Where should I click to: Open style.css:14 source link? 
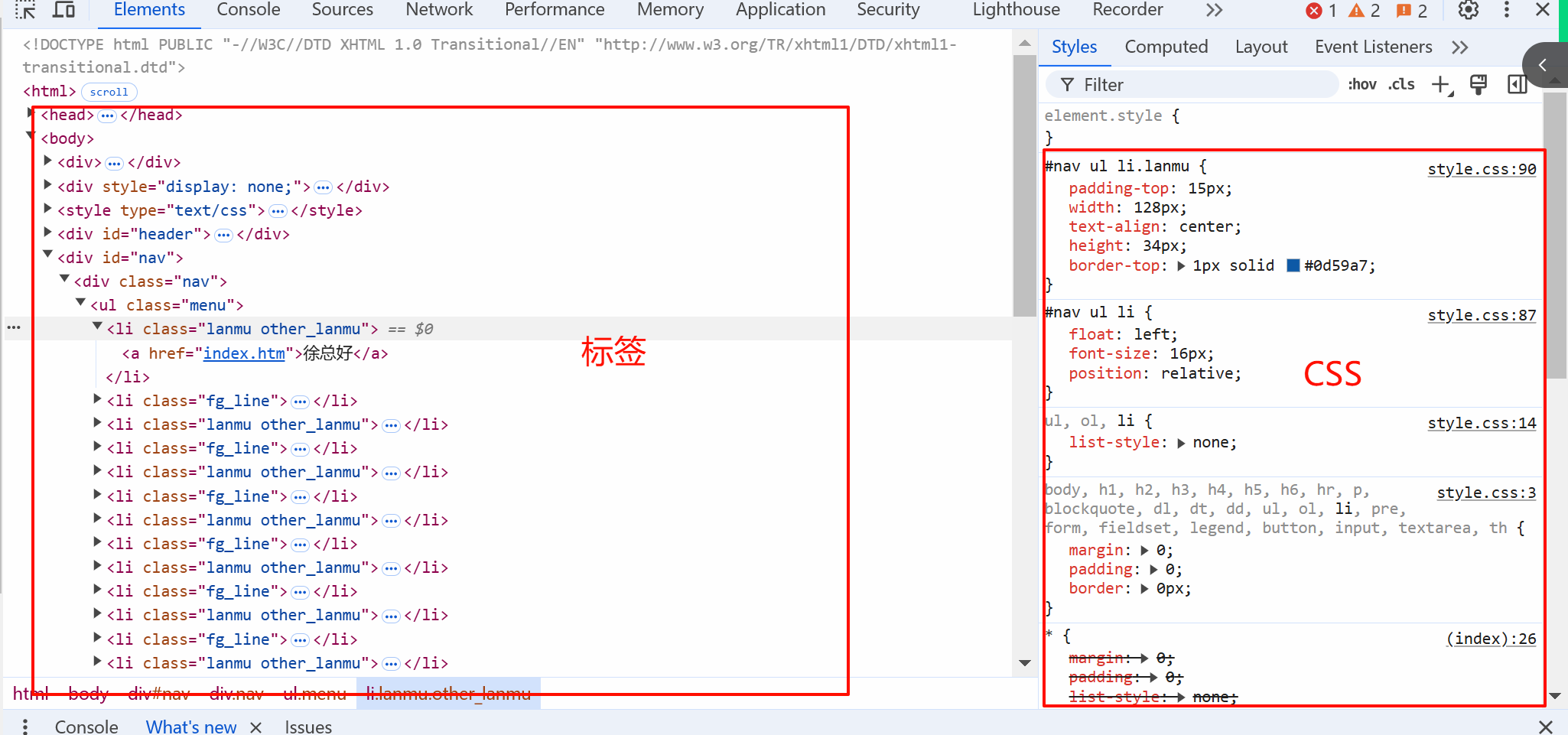[x=1482, y=423]
